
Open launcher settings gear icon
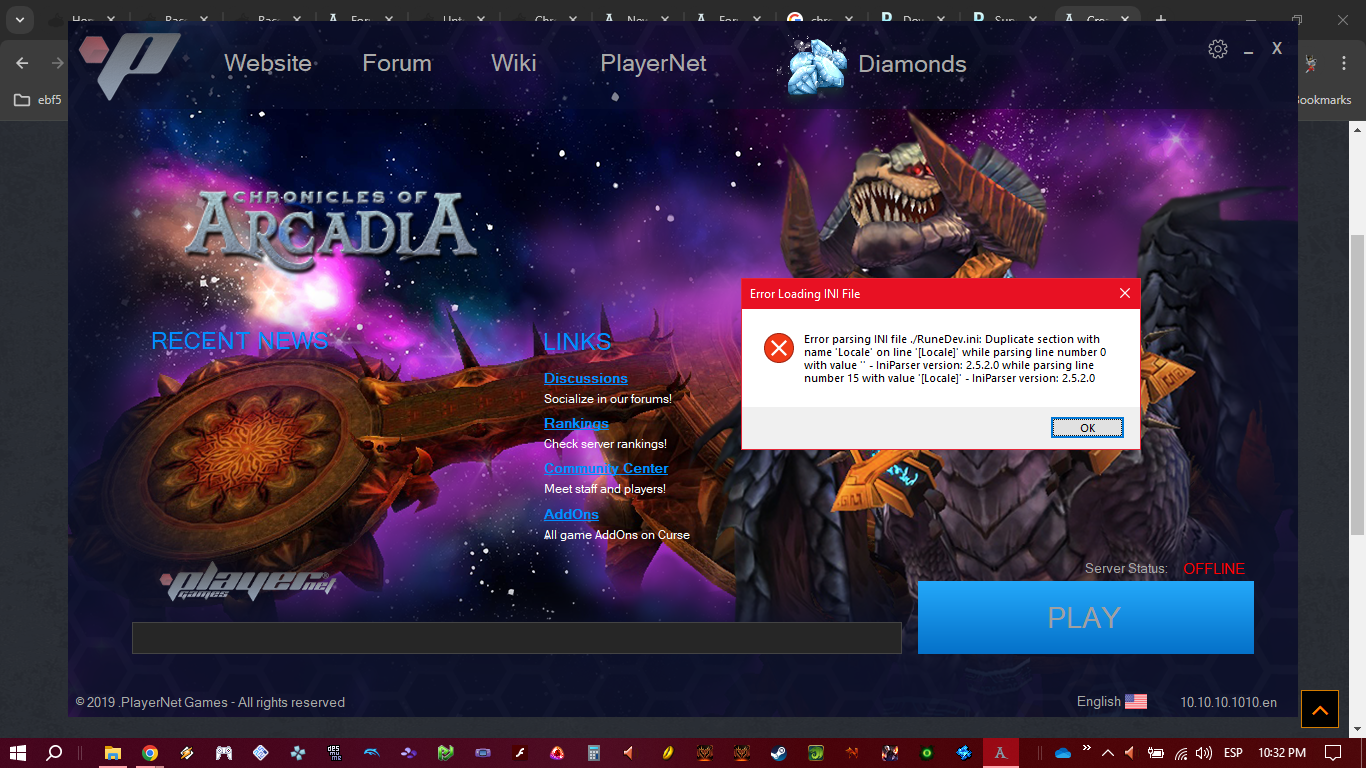click(x=1217, y=49)
